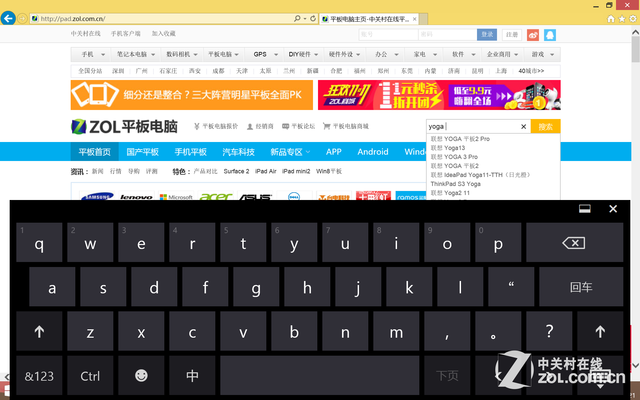Click the search input field containing yoga
640x400 pixels.
point(470,127)
